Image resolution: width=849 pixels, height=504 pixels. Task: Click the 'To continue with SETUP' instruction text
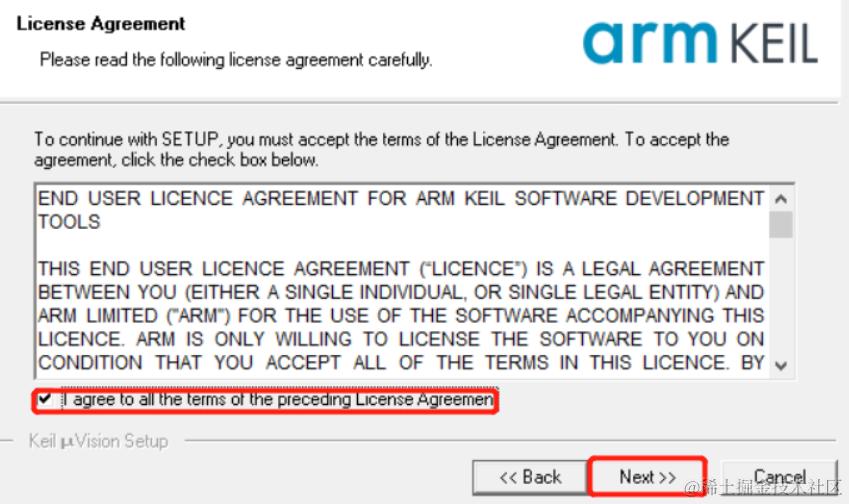[381, 149]
